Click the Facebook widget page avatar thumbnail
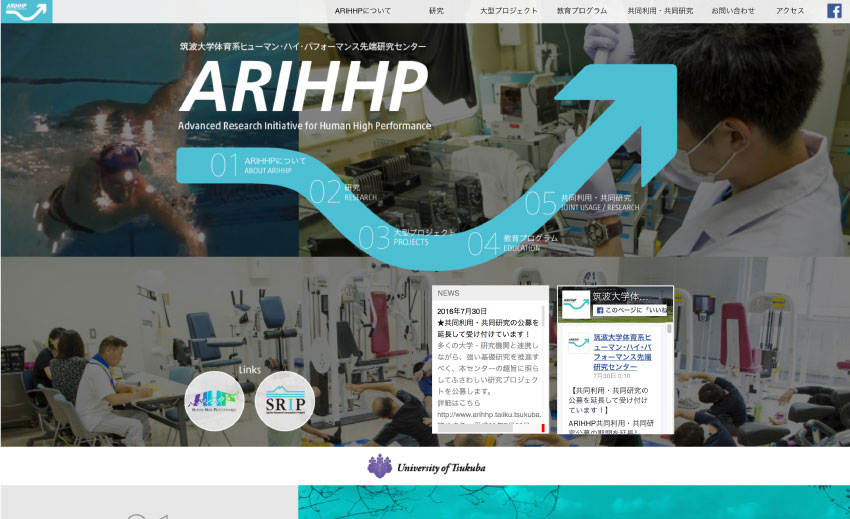The width and height of the screenshot is (850, 519). pos(576,305)
